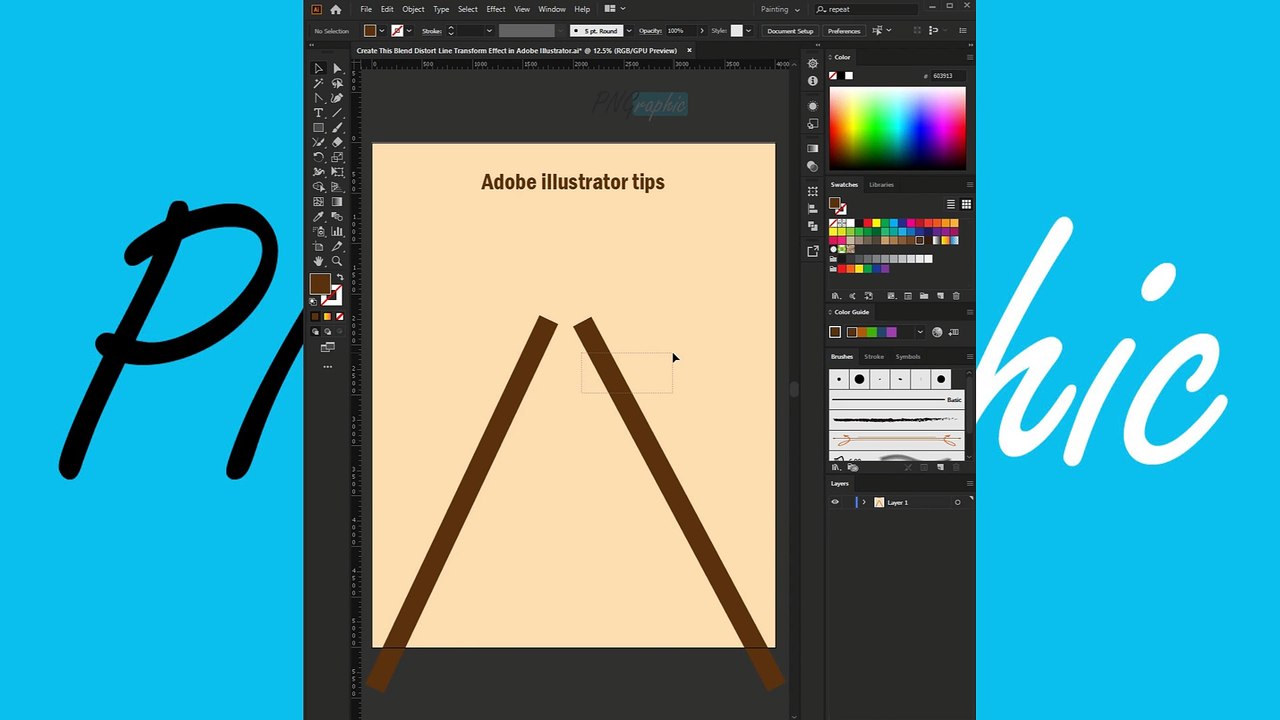The height and width of the screenshot is (720, 1280).
Task: Select the Scale tool
Action: click(337, 157)
